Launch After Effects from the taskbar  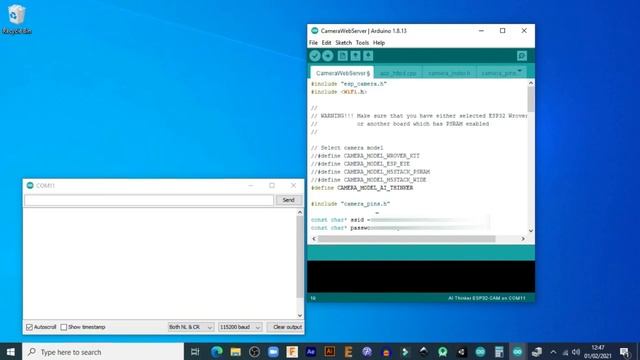pos(311,352)
